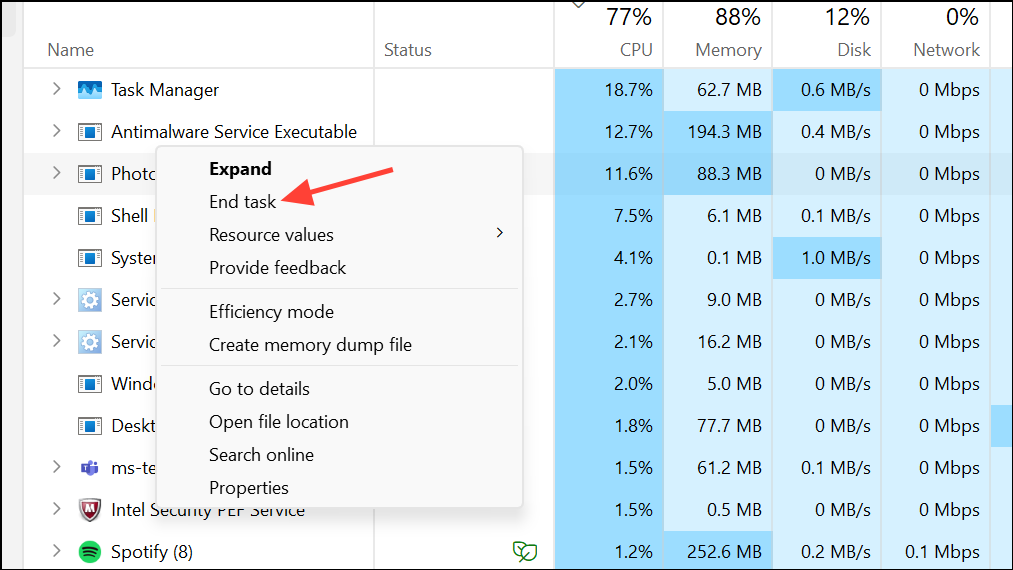Click the Name column header
Image resolution: width=1013 pixels, height=570 pixels.
(x=71, y=50)
